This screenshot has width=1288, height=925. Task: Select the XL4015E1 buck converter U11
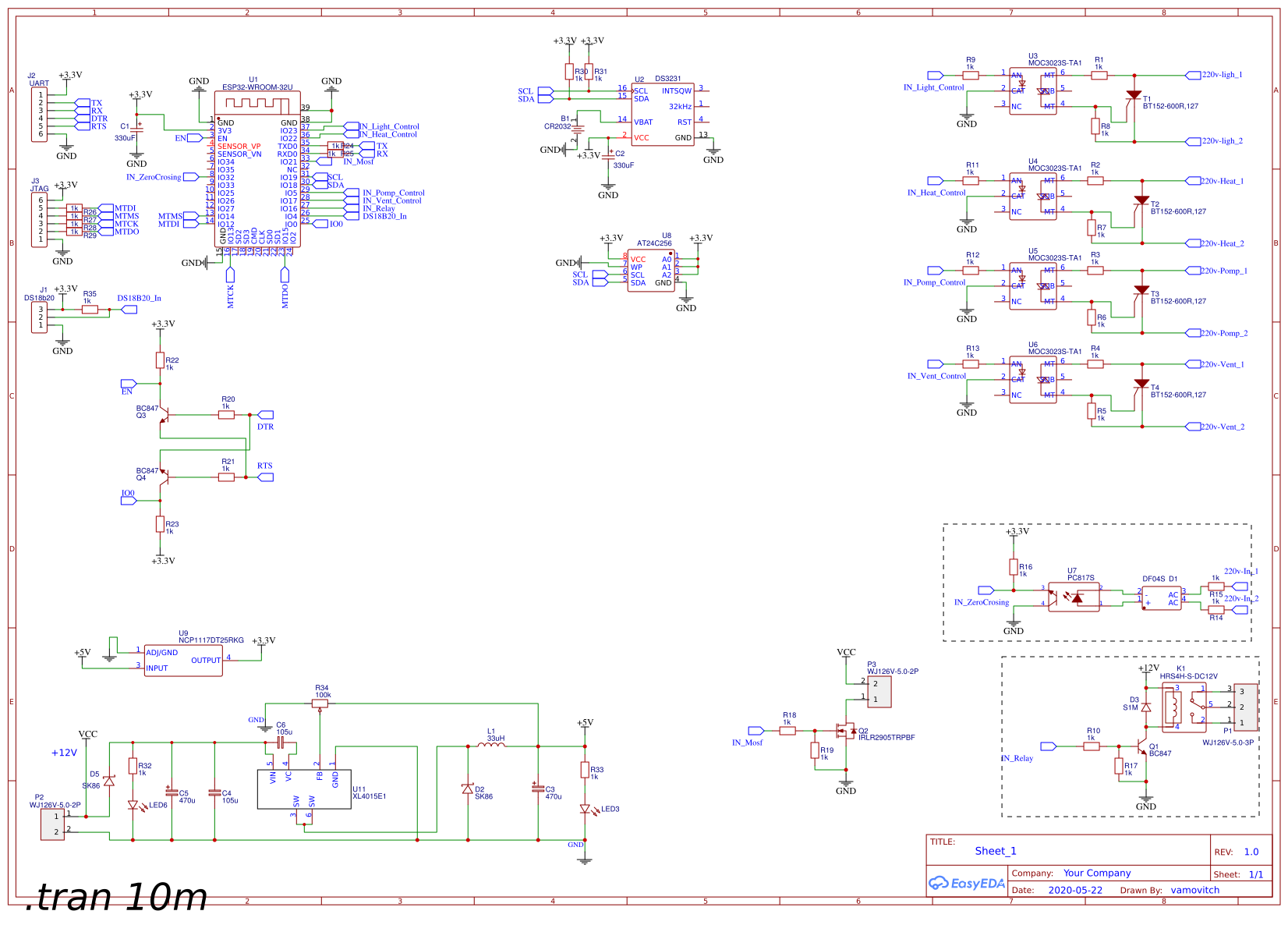click(303, 789)
